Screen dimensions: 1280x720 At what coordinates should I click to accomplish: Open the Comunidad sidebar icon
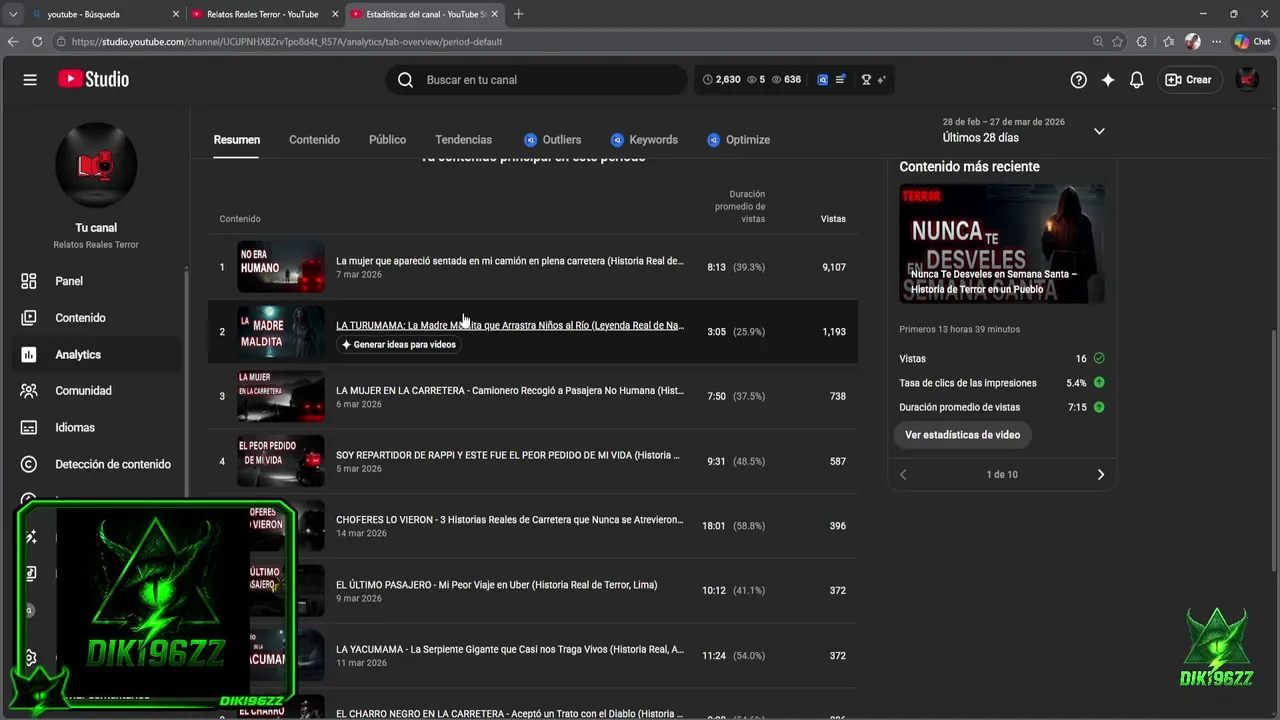[x=29, y=391]
